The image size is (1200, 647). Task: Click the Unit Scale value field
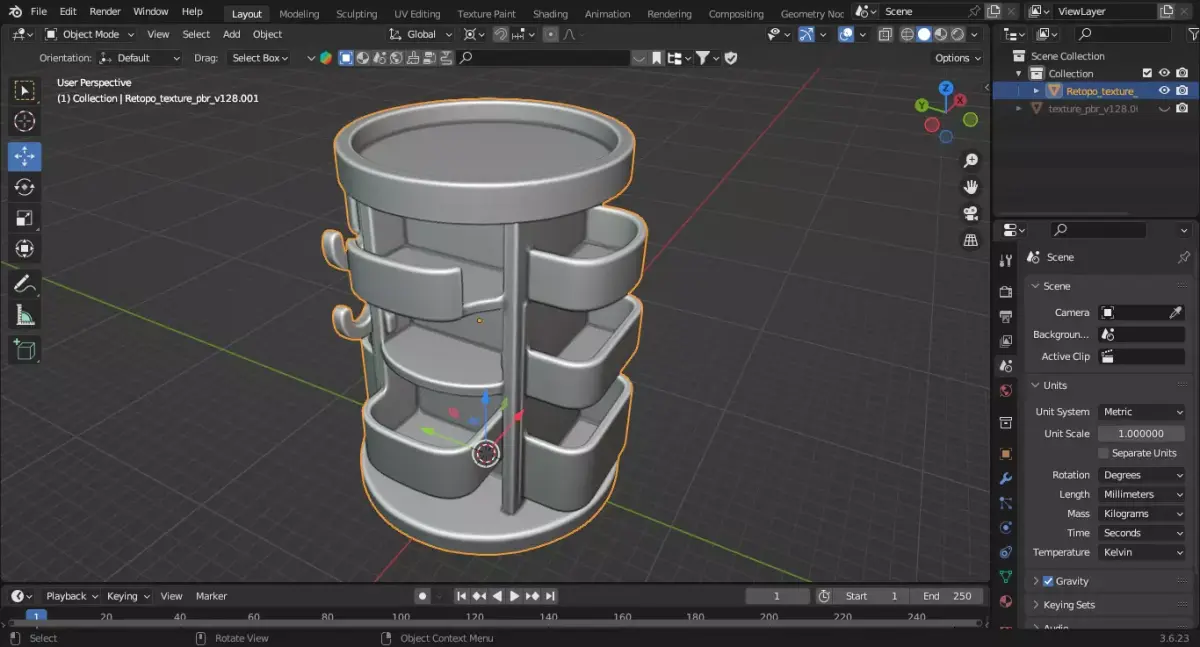point(1142,434)
